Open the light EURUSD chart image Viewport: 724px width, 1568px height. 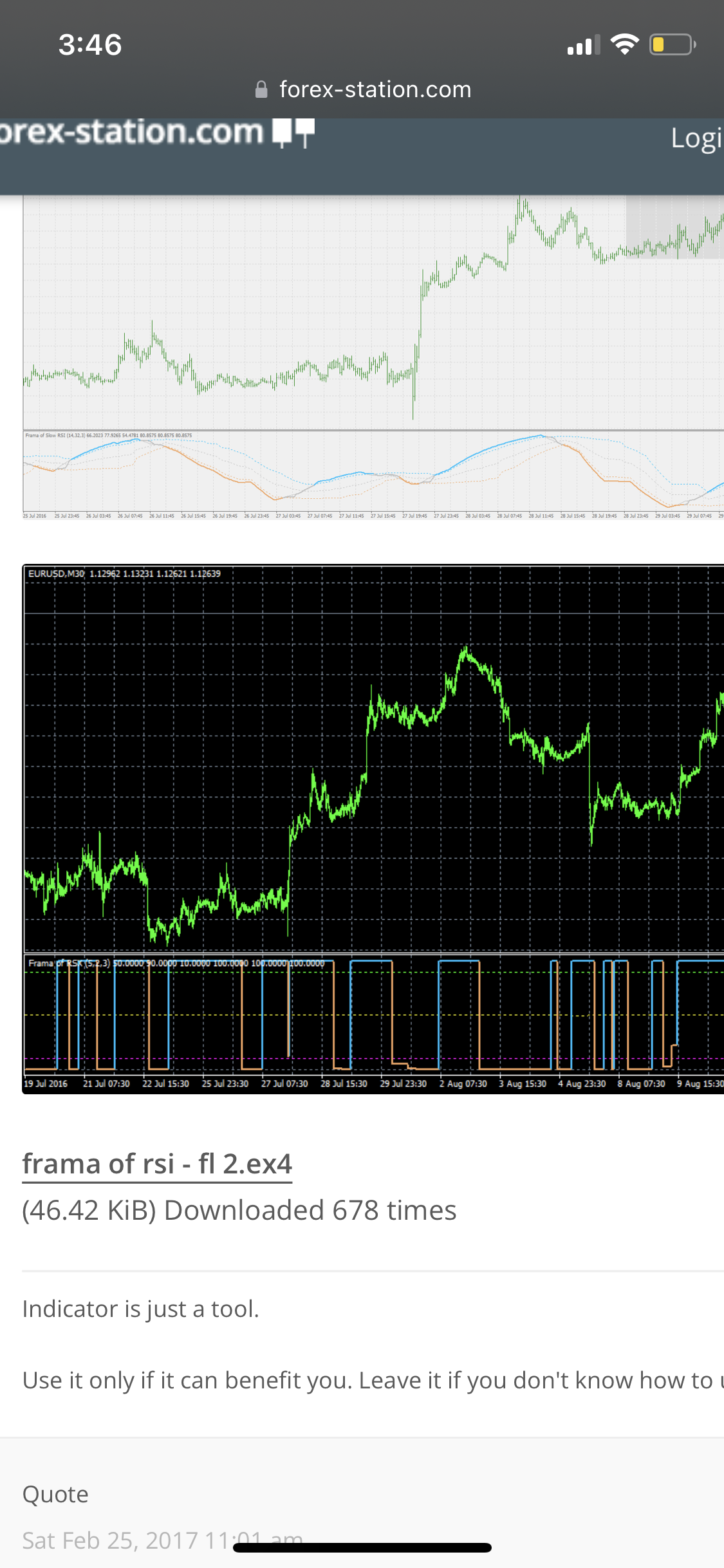tap(373, 357)
